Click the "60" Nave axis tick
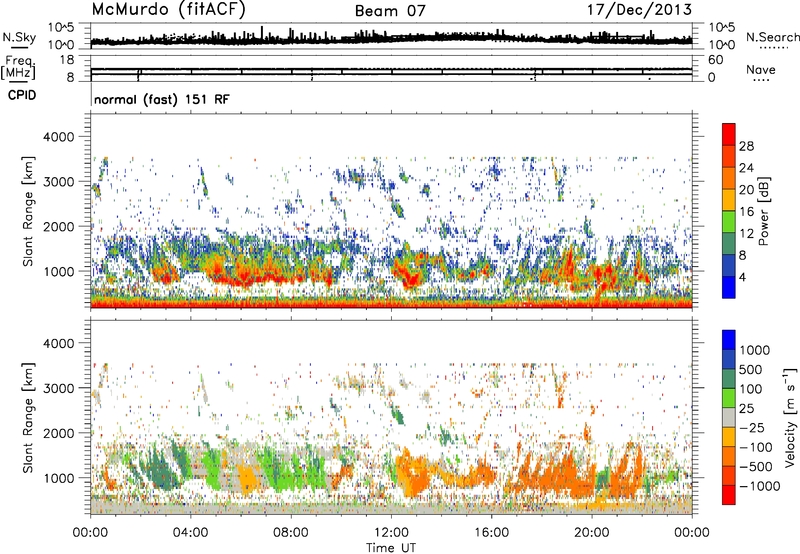 pyautogui.click(x=715, y=60)
